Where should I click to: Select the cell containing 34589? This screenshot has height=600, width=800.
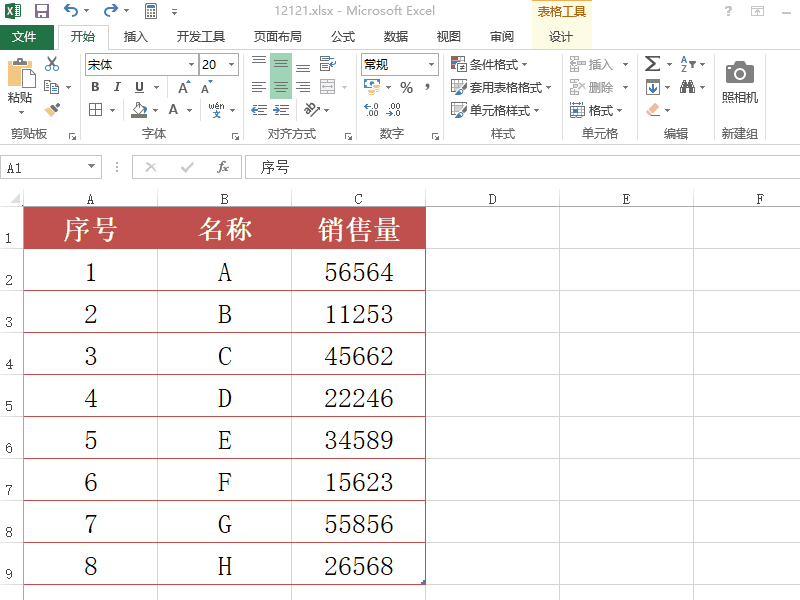(358, 438)
